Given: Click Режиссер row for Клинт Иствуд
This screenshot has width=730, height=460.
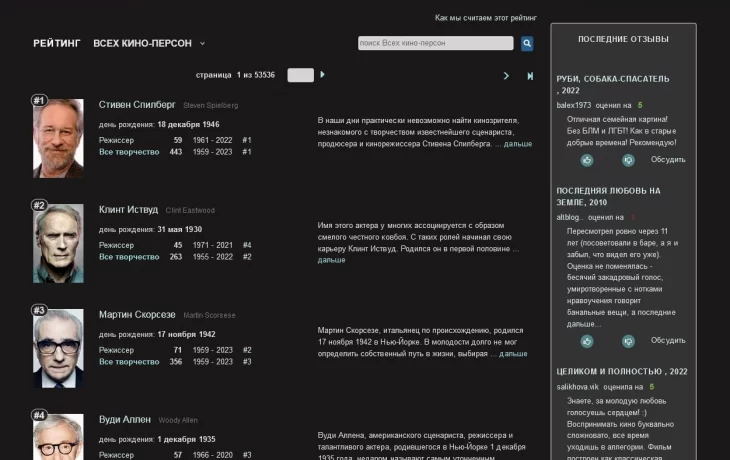Looking at the screenshot, I should [175, 245].
